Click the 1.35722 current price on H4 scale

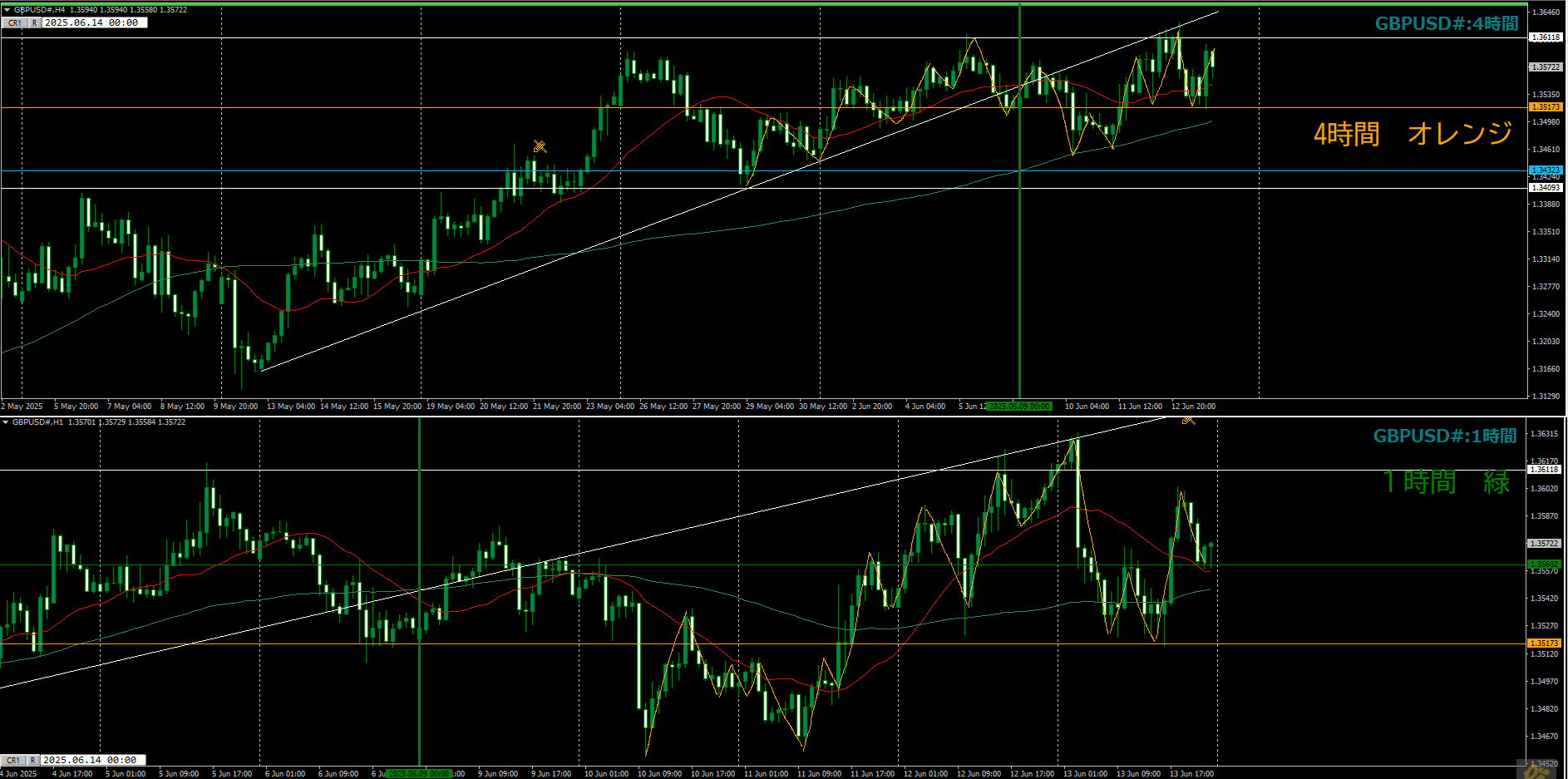[x=1546, y=67]
